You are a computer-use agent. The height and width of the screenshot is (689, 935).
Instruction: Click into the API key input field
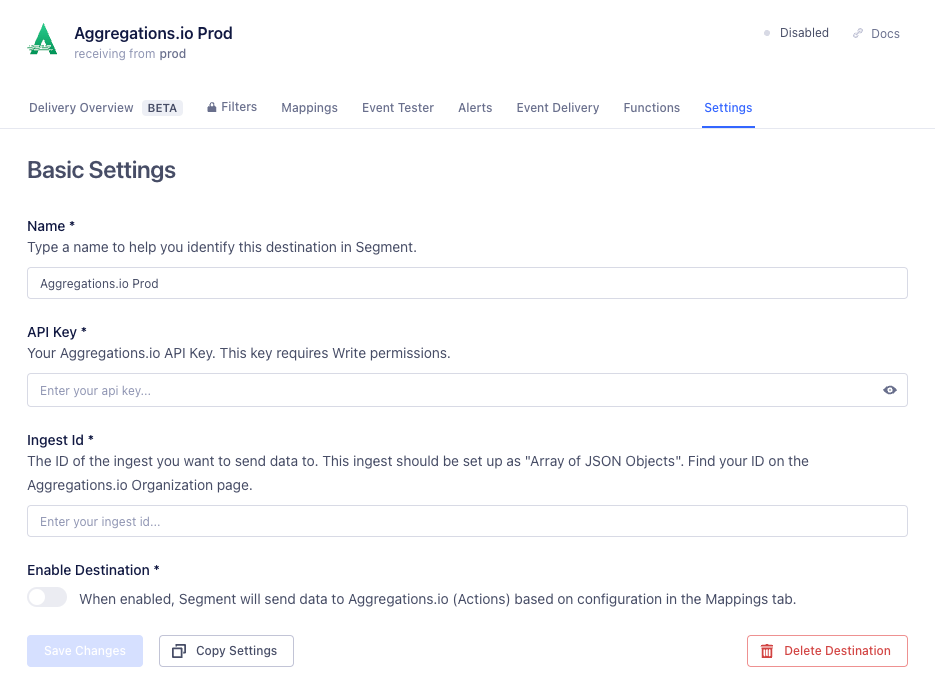pos(450,390)
